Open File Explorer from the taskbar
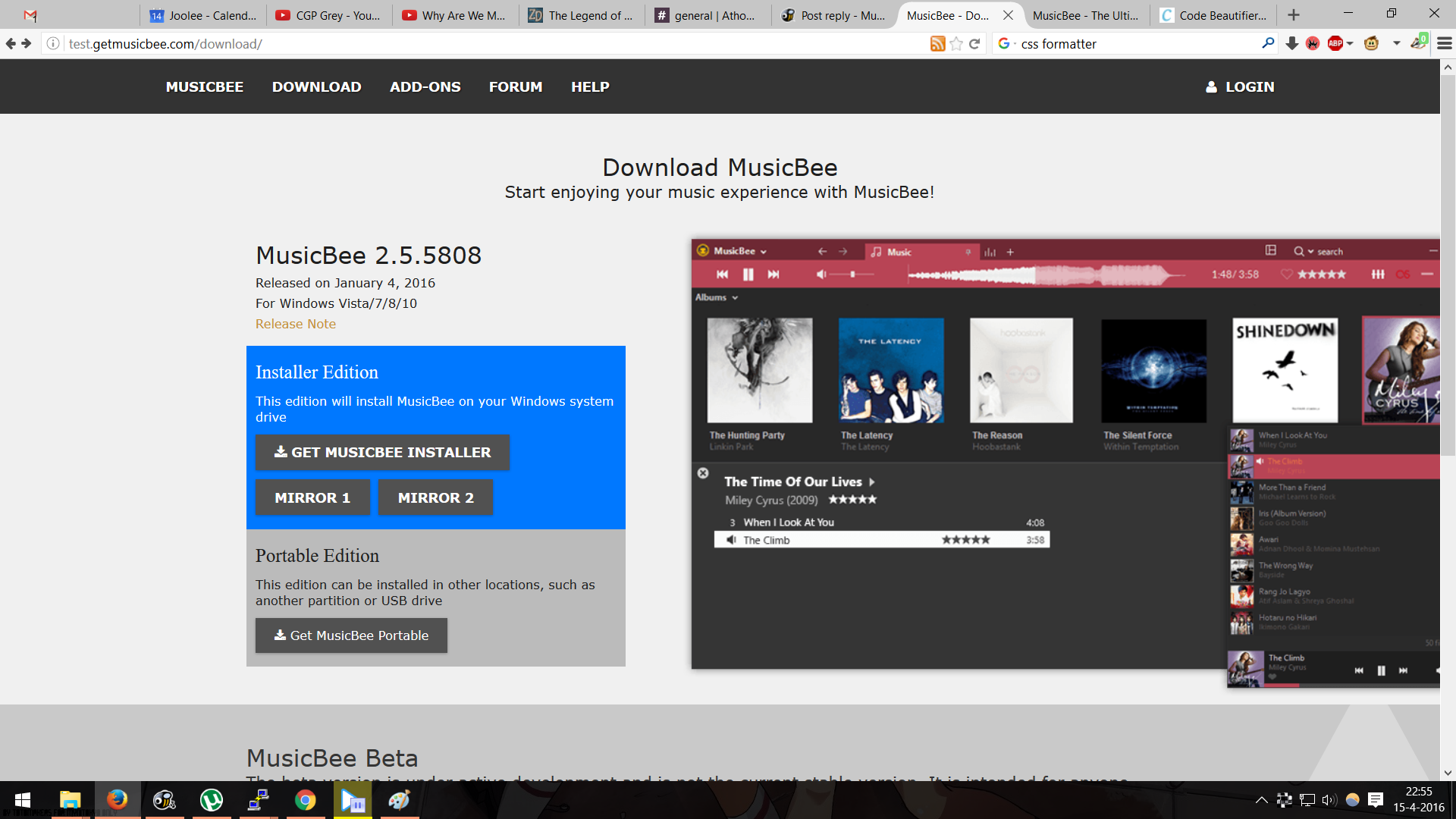The image size is (1456, 819). tap(70, 800)
